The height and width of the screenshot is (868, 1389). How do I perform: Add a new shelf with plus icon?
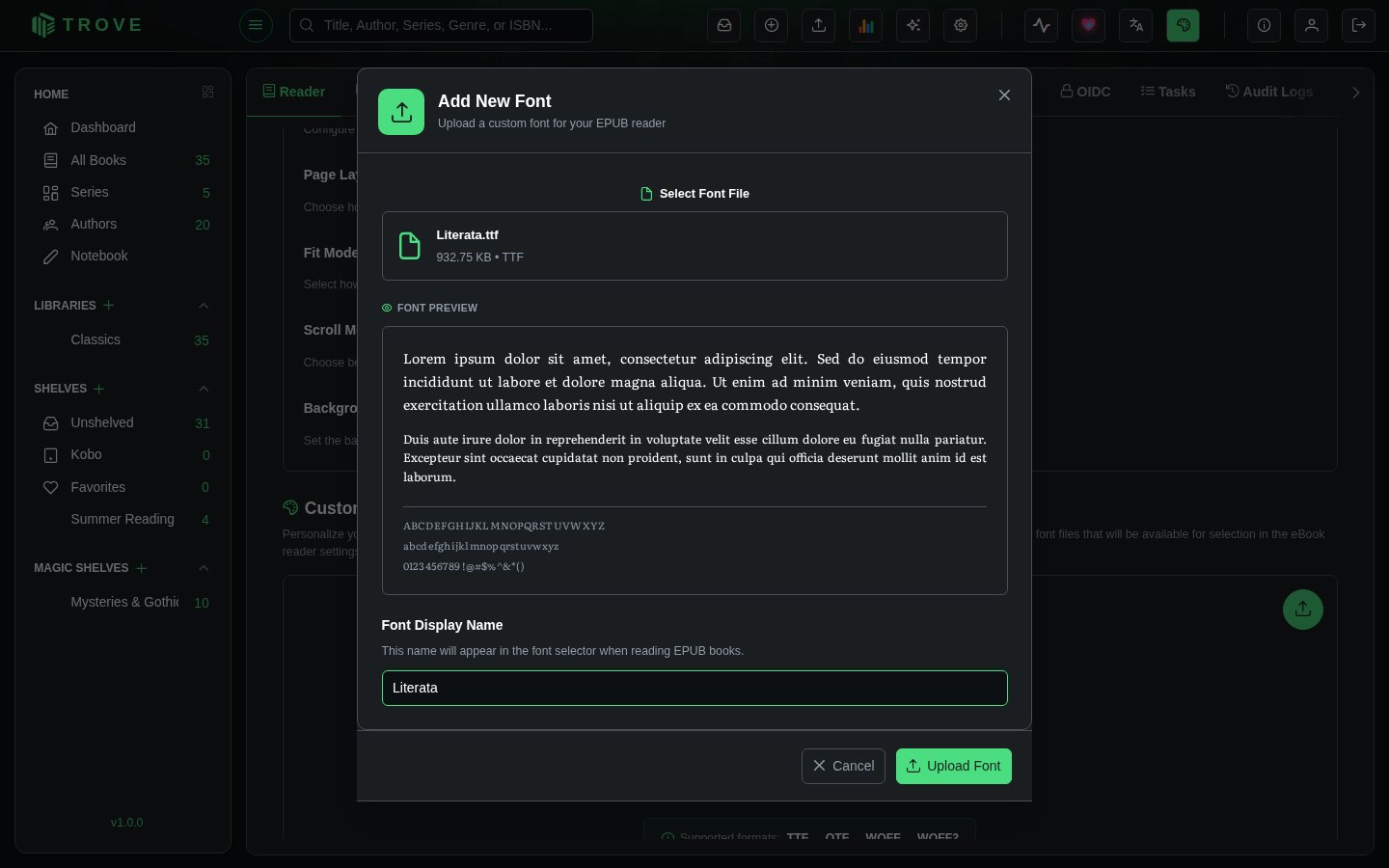(99, 388)
